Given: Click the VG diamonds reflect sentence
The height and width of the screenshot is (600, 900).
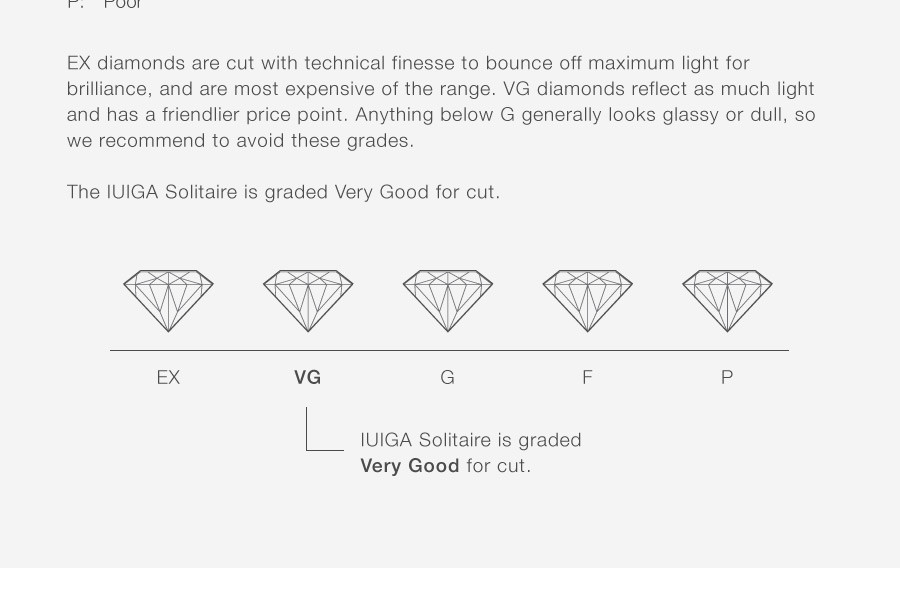Looking at the screenshot, I should coord(441,102).
